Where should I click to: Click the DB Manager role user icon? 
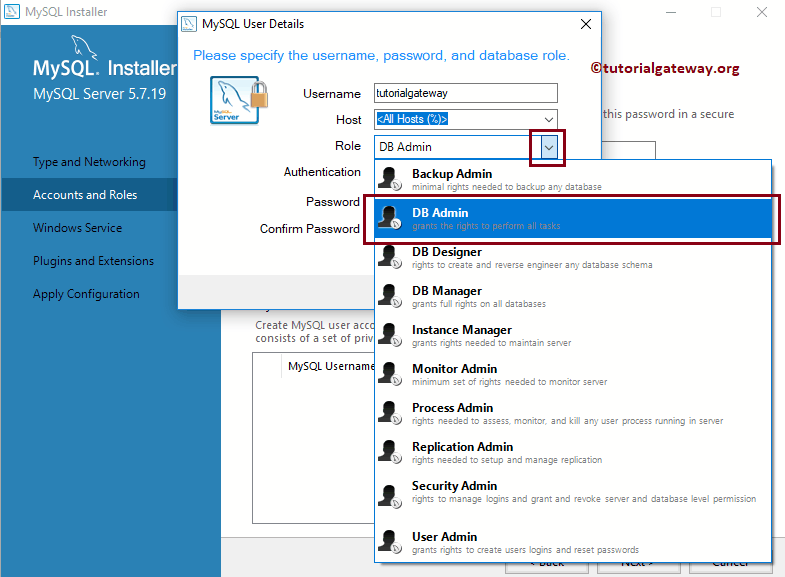click(390, 296)
